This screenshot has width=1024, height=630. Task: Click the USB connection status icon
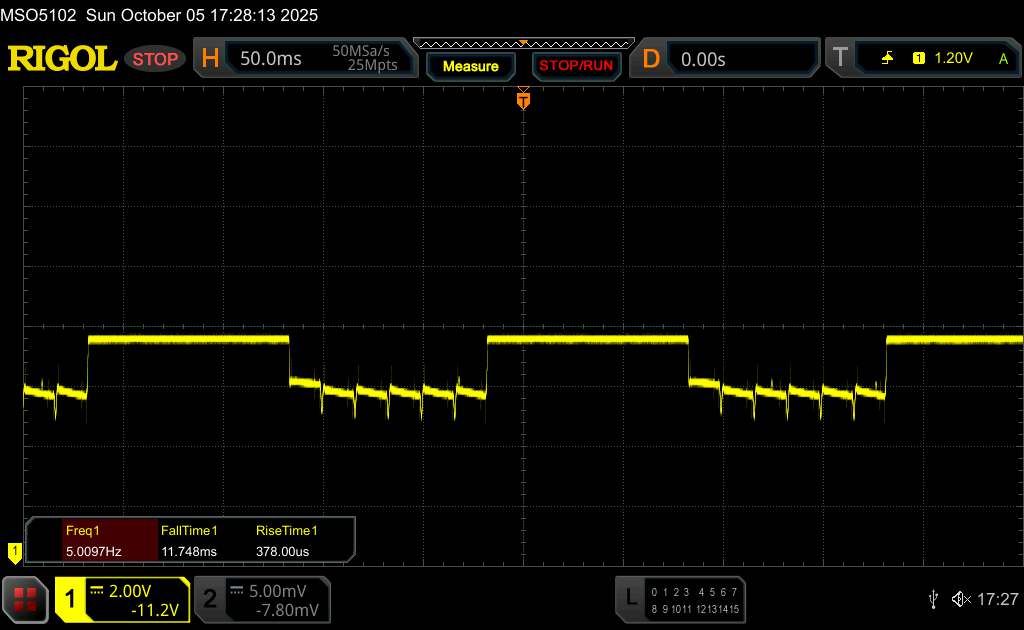pos(933,599)
